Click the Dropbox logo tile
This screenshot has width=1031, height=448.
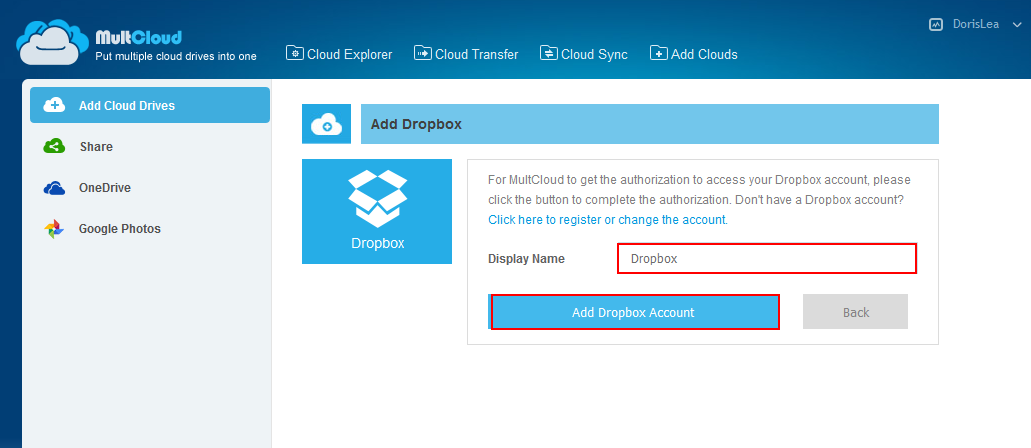pos(377,211)
